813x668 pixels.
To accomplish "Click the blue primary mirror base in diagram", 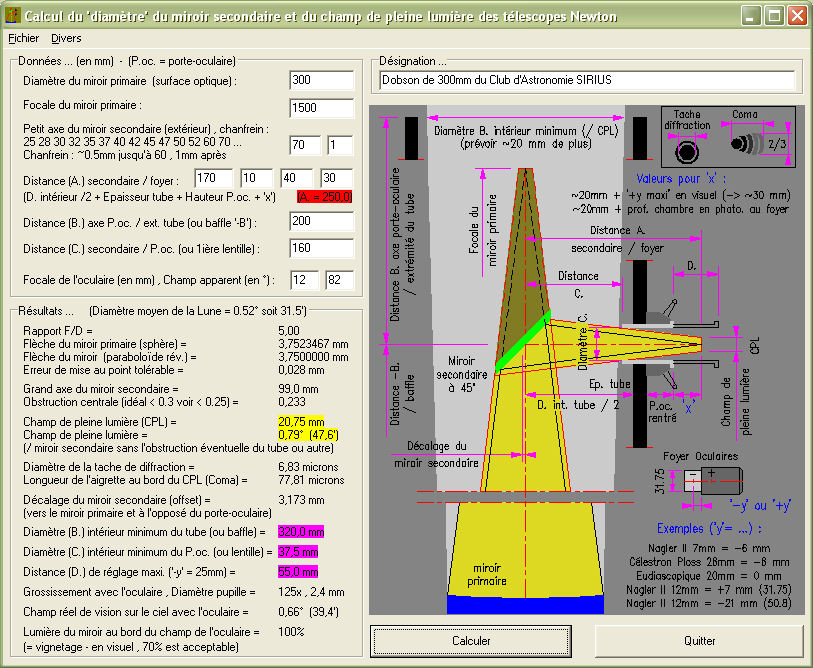I will (525, 604).
